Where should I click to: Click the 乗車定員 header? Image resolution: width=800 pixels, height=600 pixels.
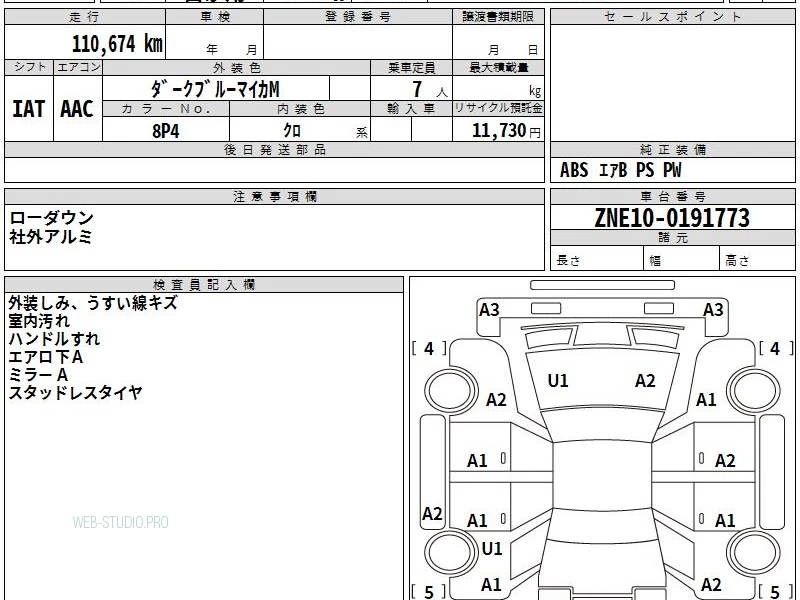click(411, 67)
